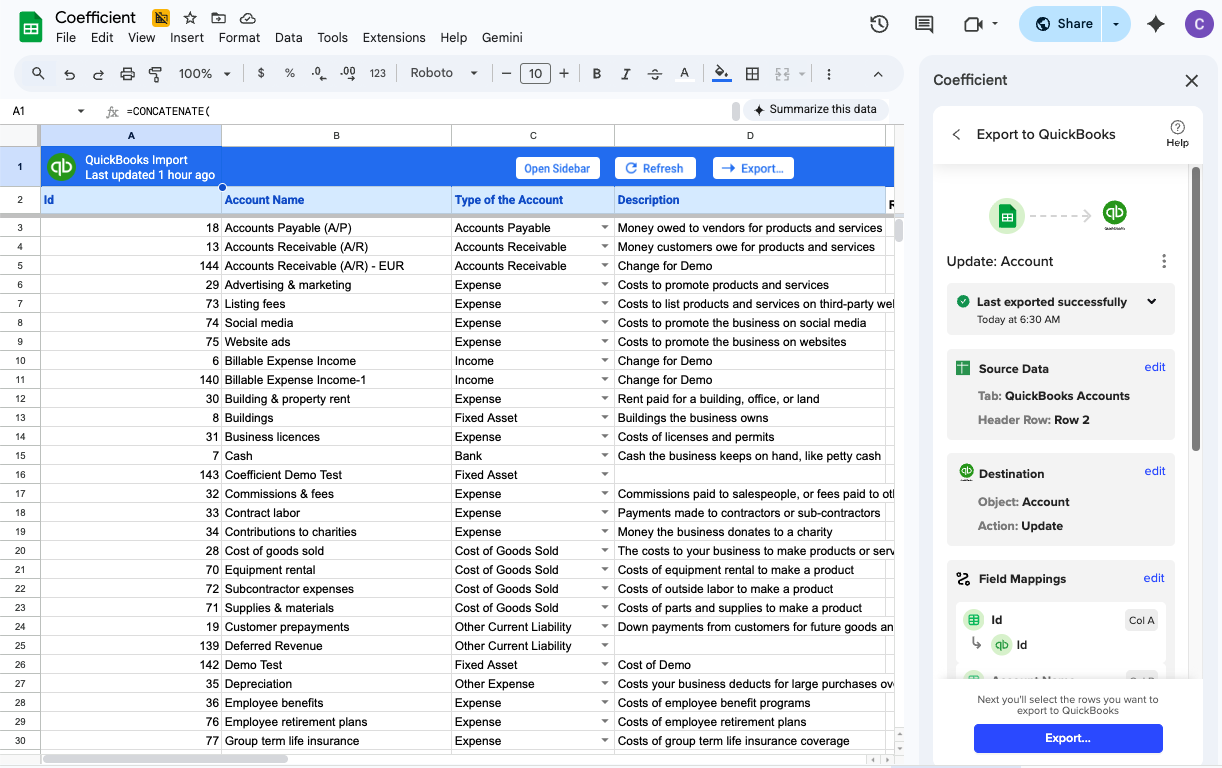
Task: Click edit link for Source Data
Action: [x=1154, y=367]
